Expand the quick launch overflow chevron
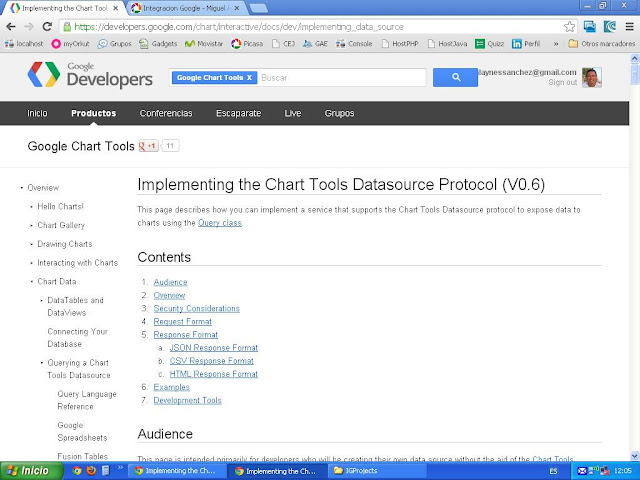 tap(120, 467)
